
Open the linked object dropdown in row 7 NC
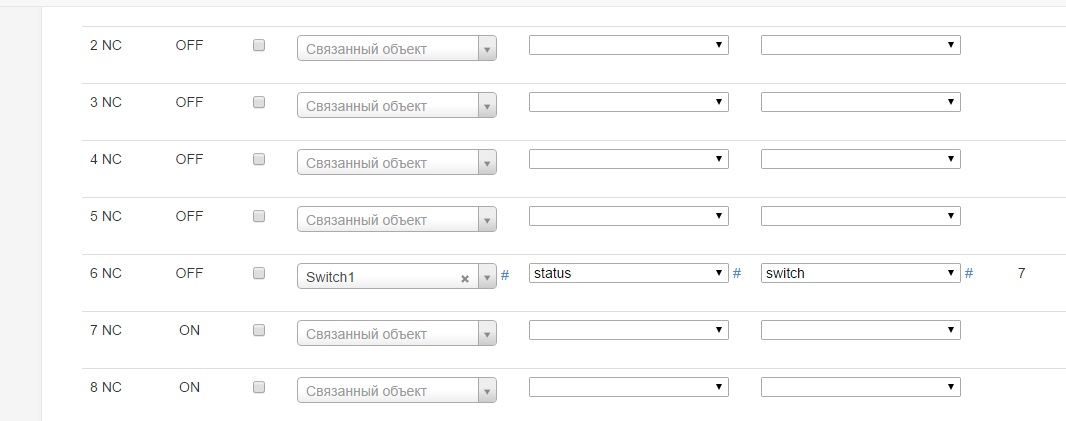[x=396, y=334]
